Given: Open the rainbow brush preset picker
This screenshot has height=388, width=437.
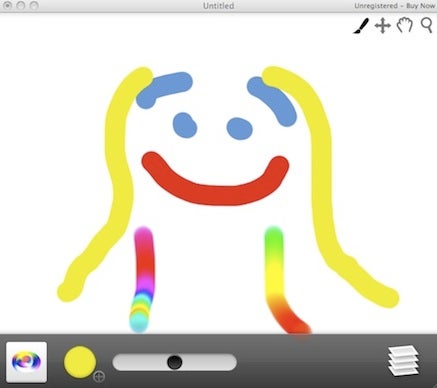Looking at the screenshot, I should click(x=27, y=362).
